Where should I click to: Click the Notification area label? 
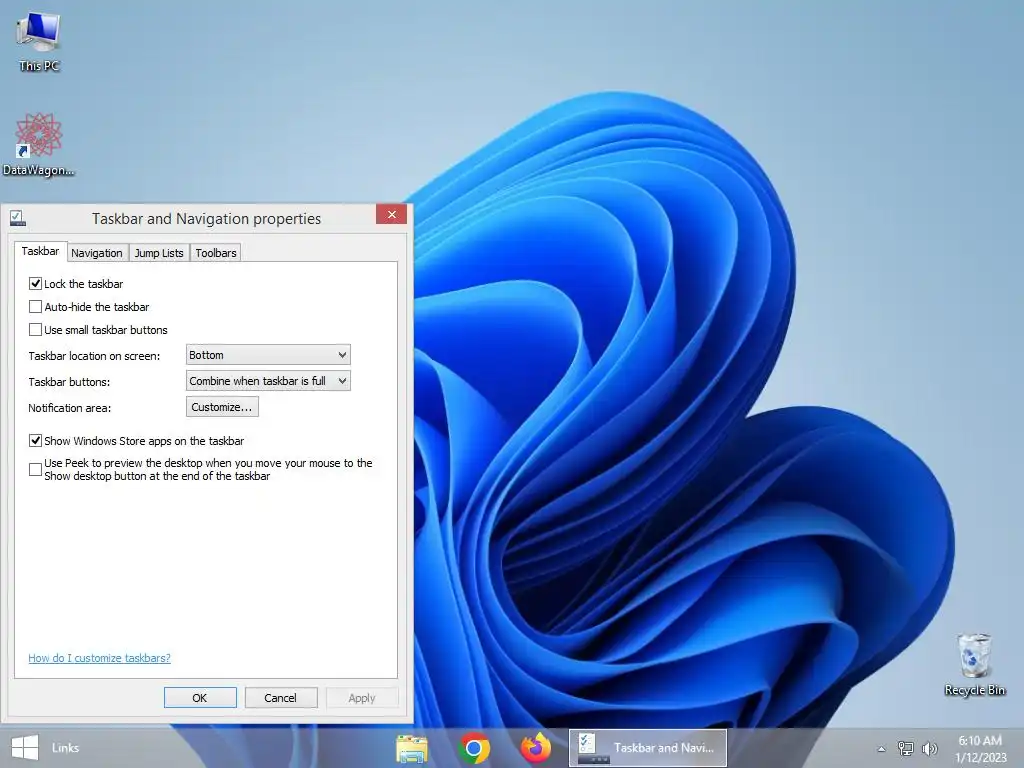click(70, 408)
